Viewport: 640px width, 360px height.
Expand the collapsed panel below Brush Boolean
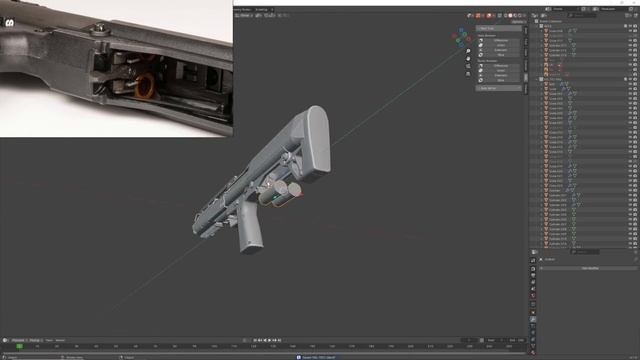point(499,88)
